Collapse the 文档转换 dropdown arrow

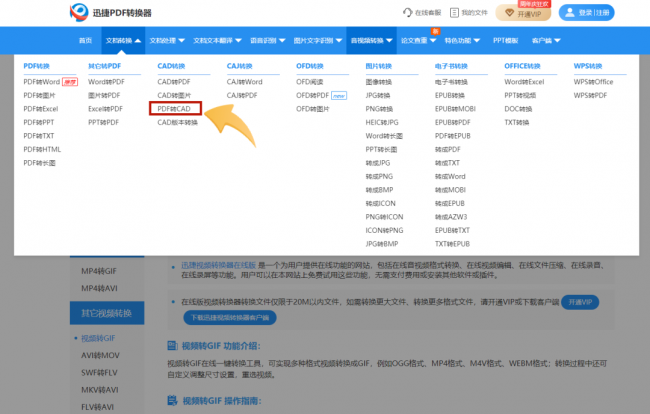[x=138, y=41]
